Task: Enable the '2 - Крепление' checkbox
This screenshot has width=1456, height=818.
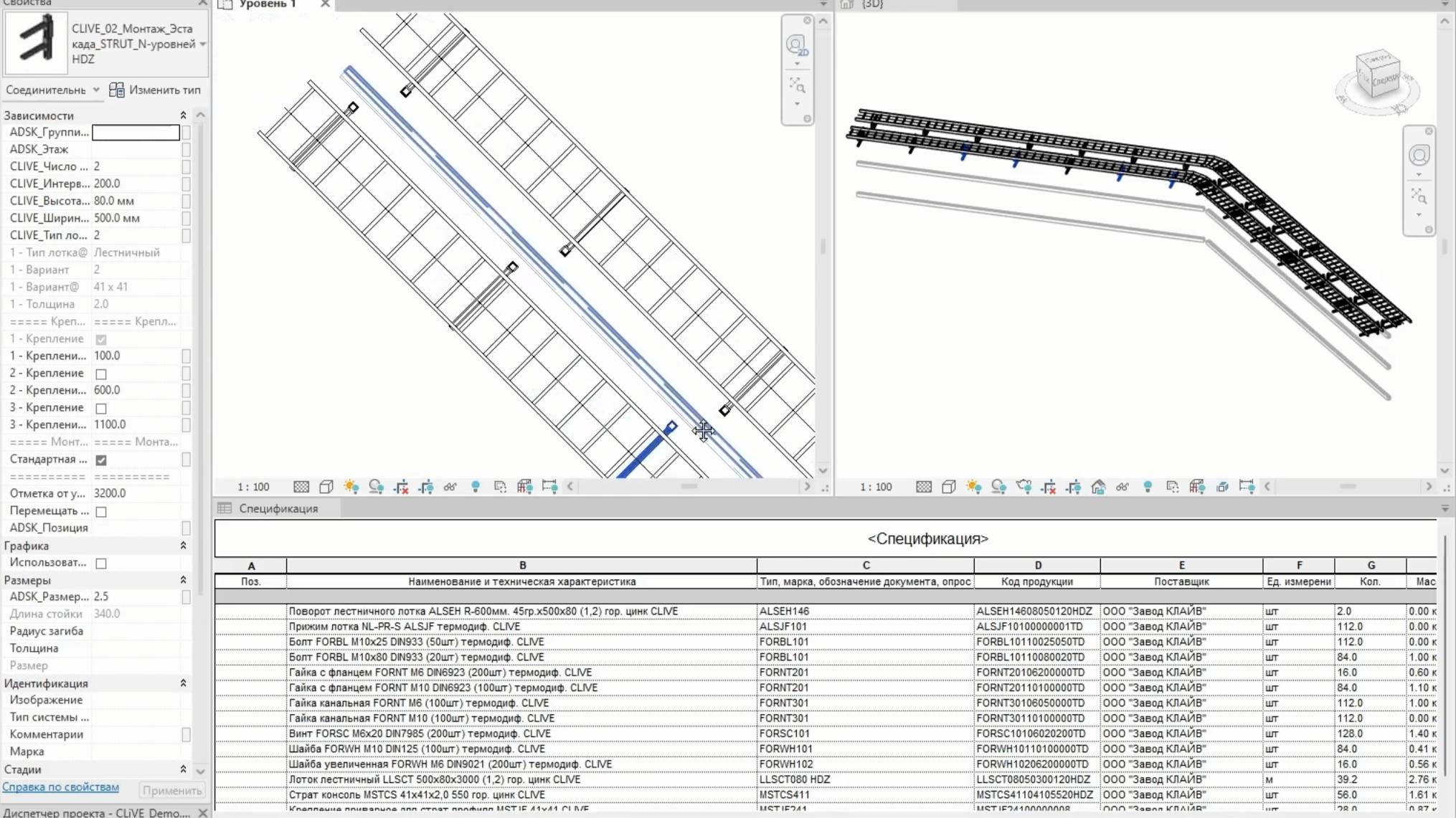Action: tap(101, 374)
